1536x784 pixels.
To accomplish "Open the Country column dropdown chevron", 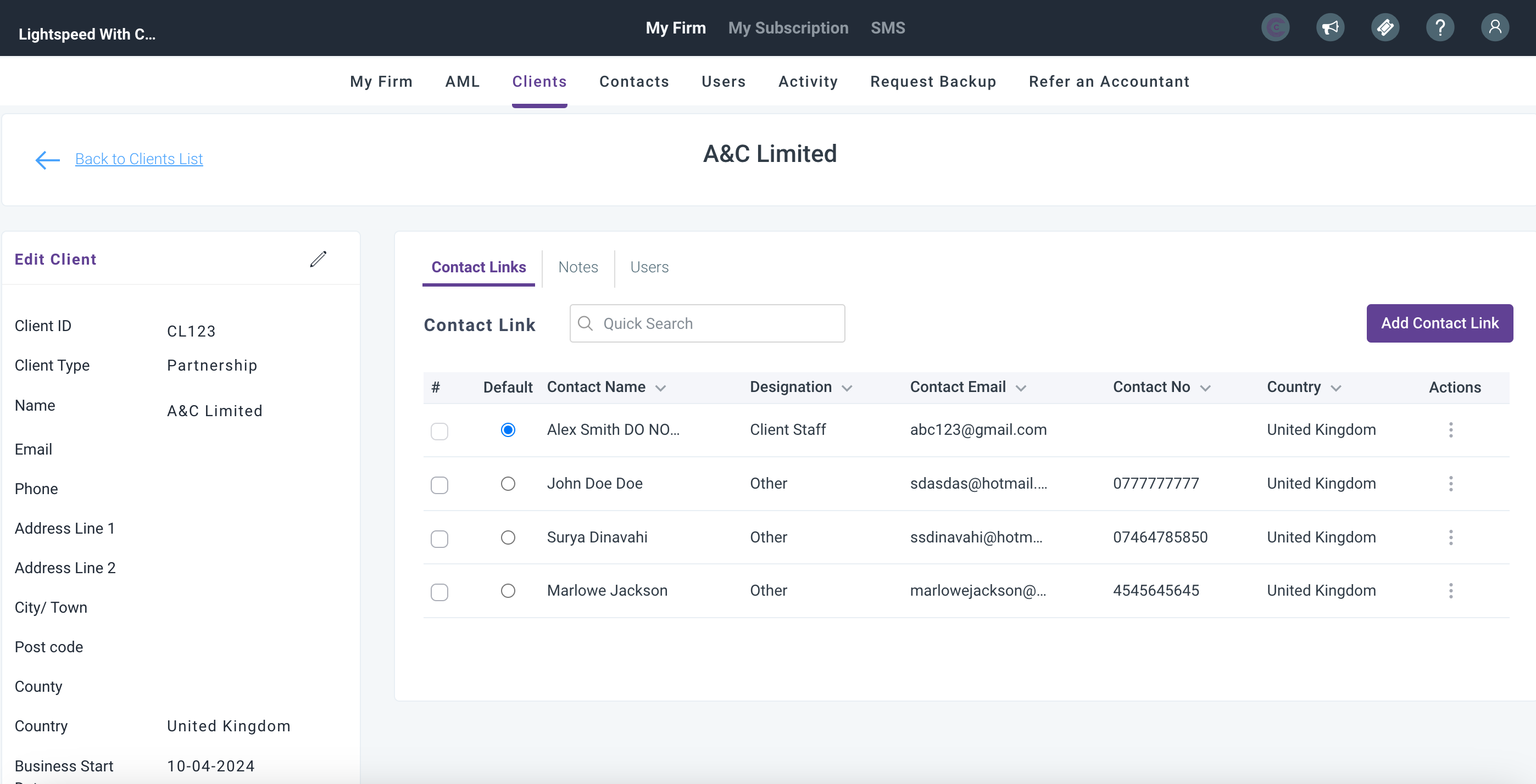I will 1335,388.
